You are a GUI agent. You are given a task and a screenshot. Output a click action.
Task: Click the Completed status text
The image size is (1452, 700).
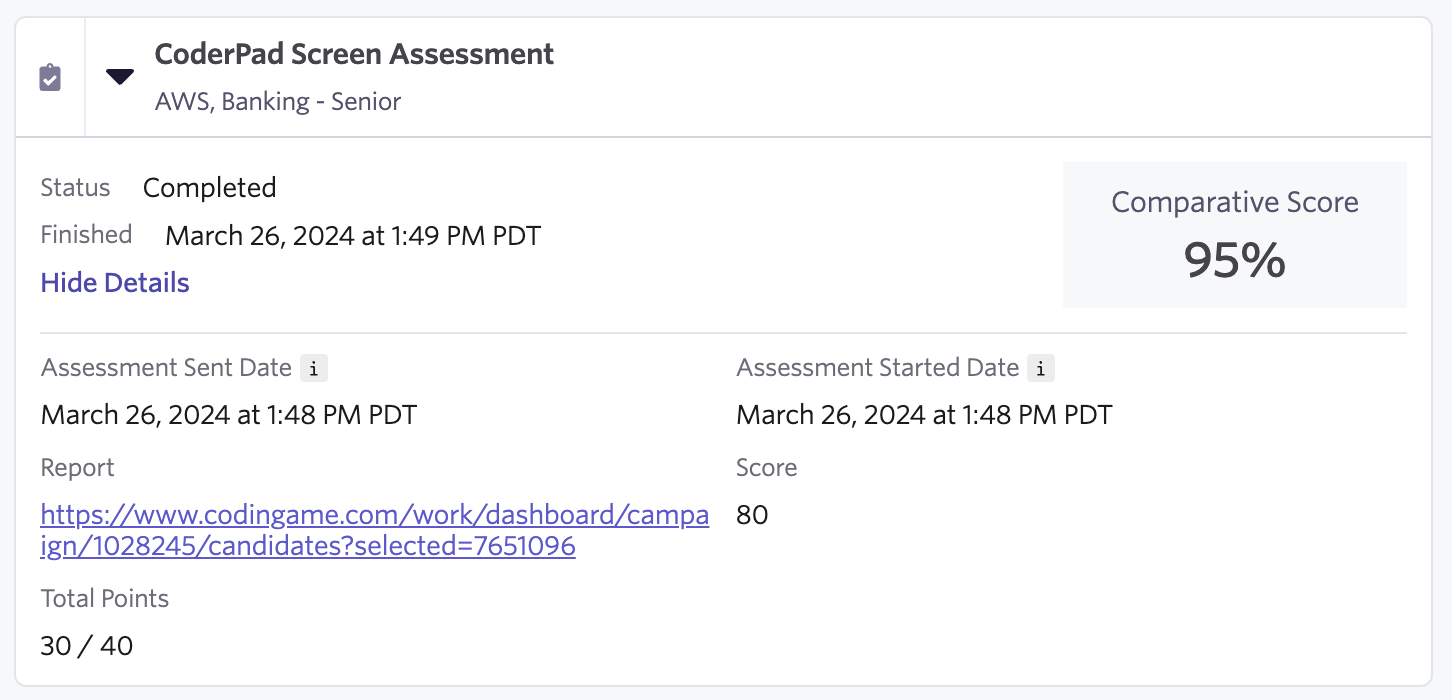(x=209, y=188)
